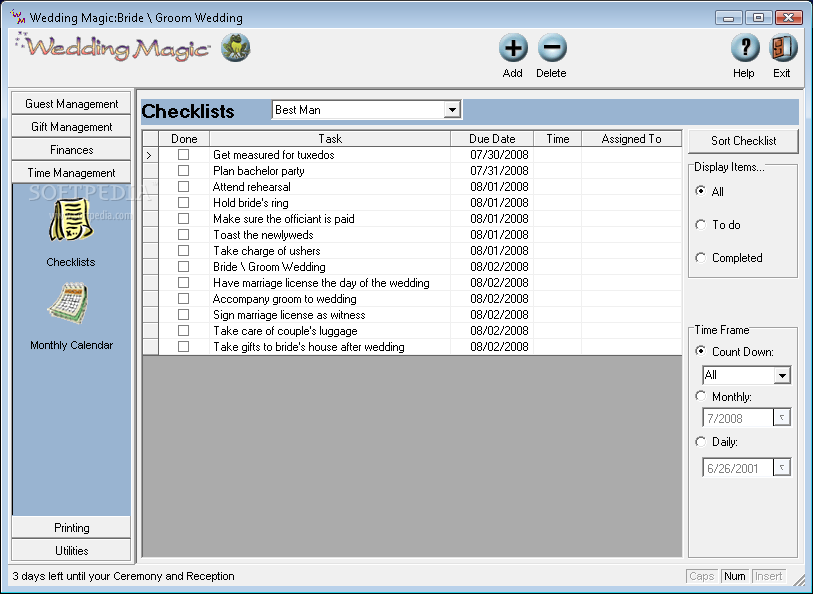Open the Best Man checklist dropdown
The height and width of the screenshot is (594, 813).
pyautogui.click(x=452, y=110)
